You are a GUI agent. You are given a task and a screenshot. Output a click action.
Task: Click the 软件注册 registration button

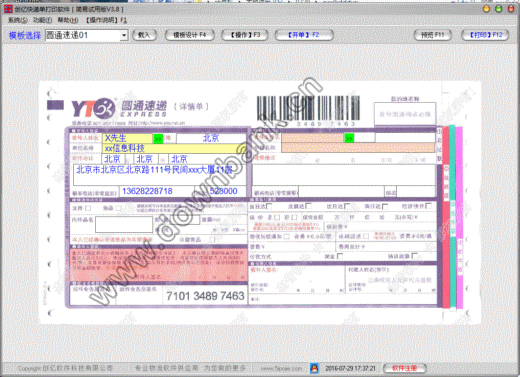405,368
